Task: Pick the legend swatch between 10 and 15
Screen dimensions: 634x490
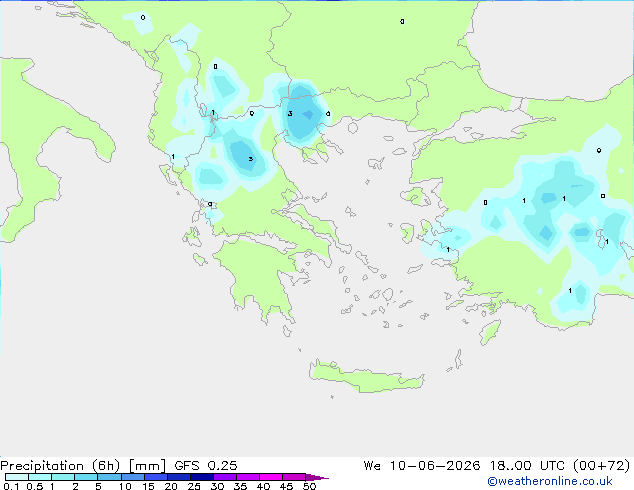Action: click(x=133, y=477)
